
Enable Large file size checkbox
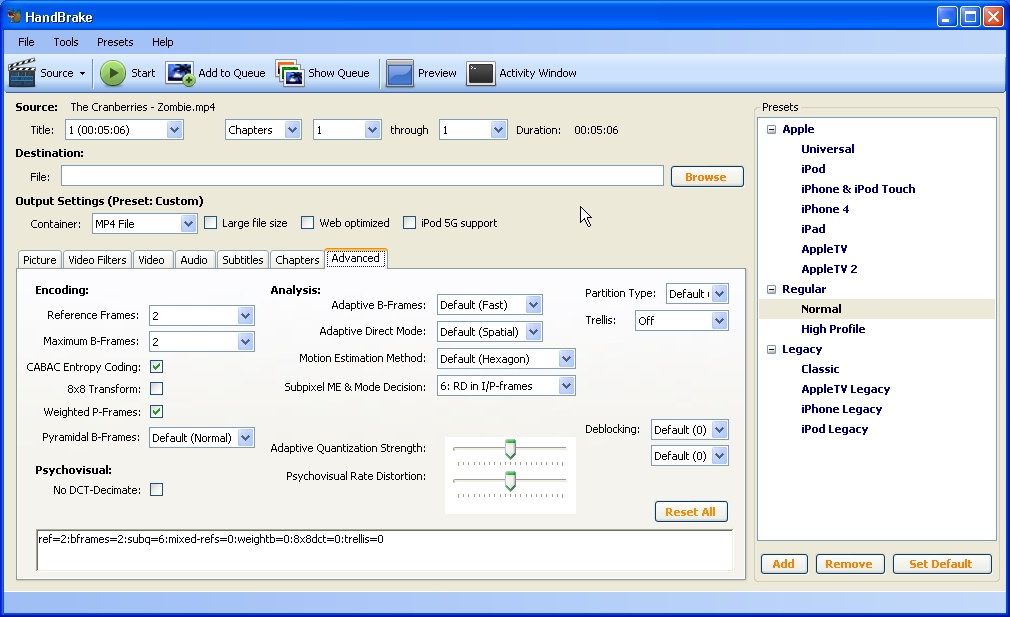click(x=211, y=223)
